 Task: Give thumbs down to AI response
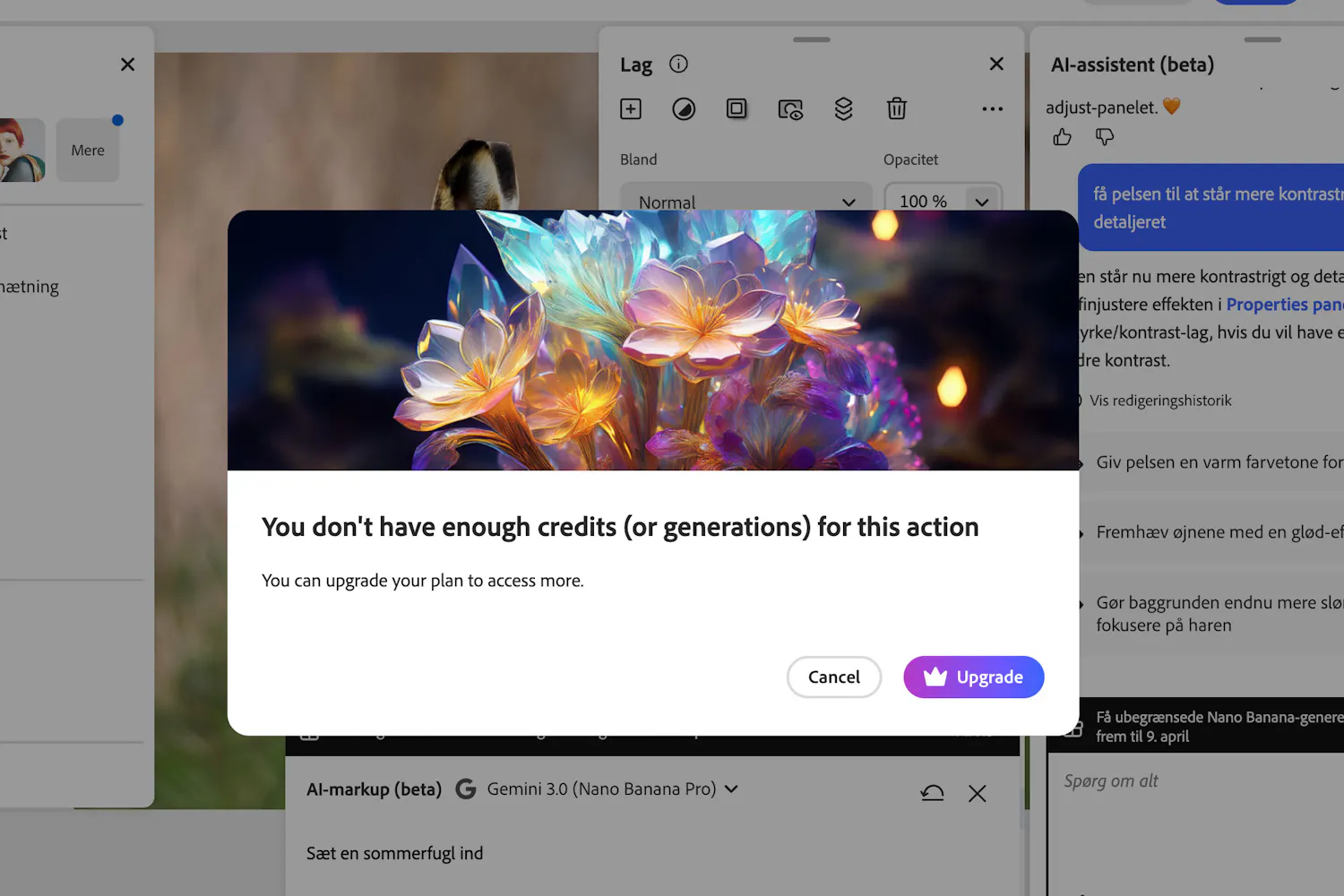(1105, 137)
